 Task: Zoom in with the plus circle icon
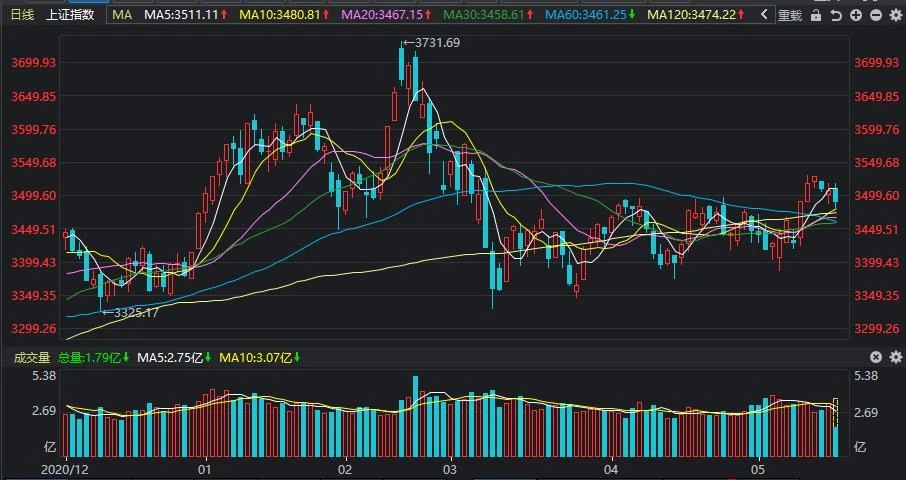point(856,16)
